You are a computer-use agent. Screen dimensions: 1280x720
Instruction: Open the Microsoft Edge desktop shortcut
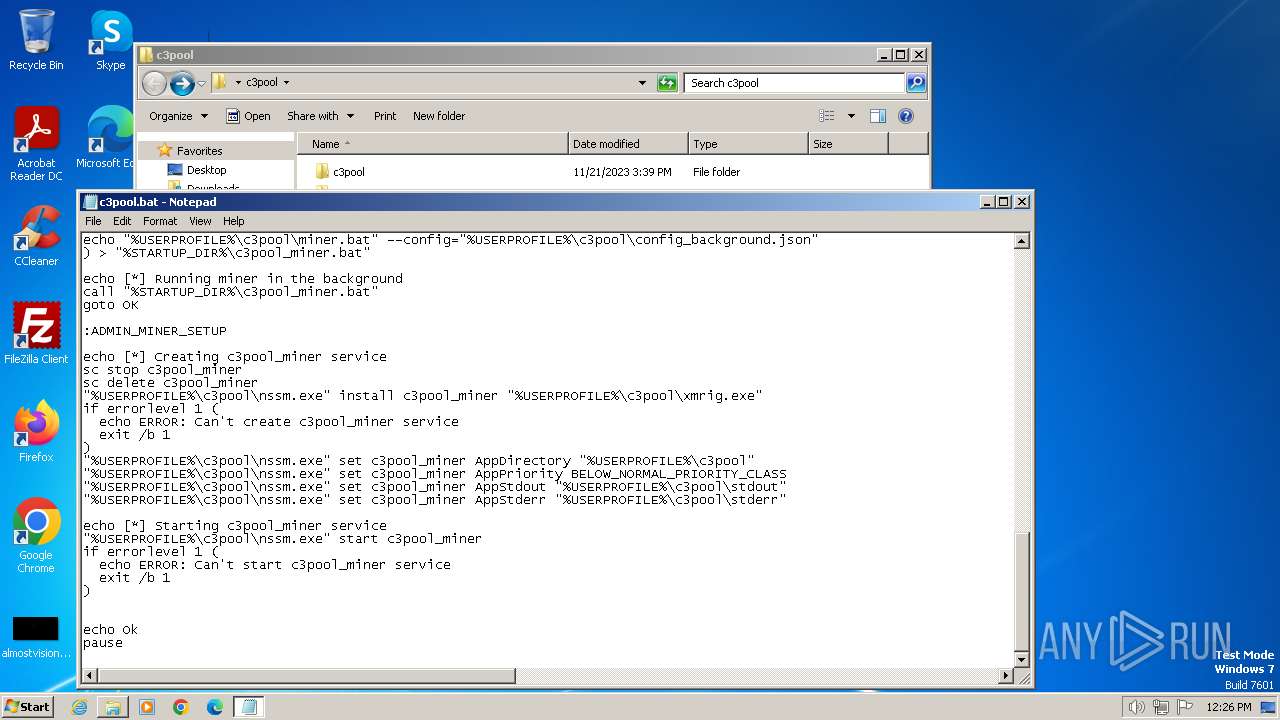click(106, 138)
